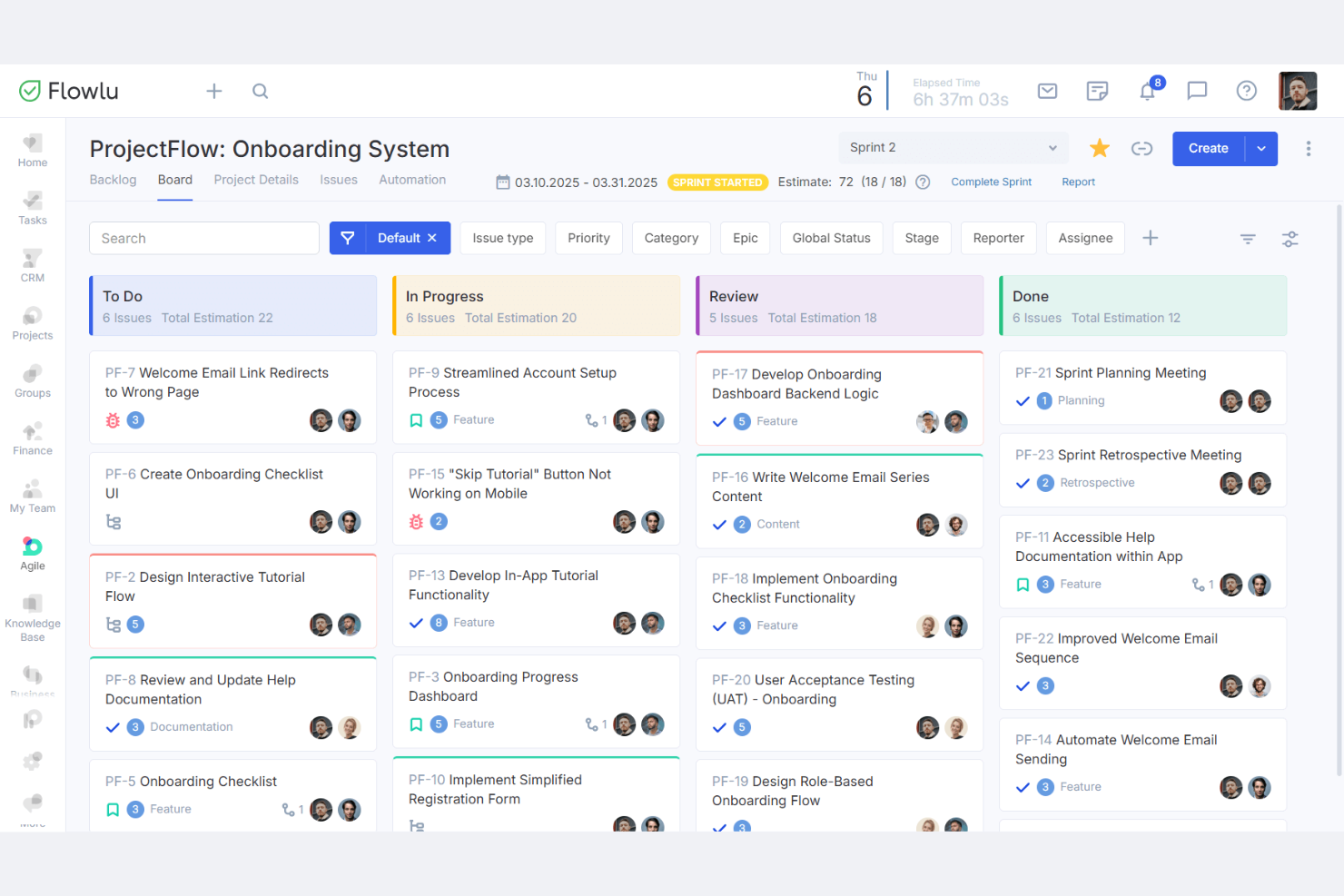Click the Create button
The image size is (1344, 896).
[1209, 149]
